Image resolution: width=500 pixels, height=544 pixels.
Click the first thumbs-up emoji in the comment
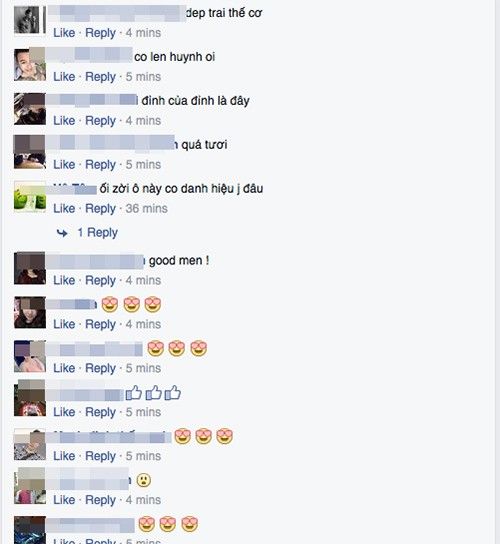tap(134, 393)
